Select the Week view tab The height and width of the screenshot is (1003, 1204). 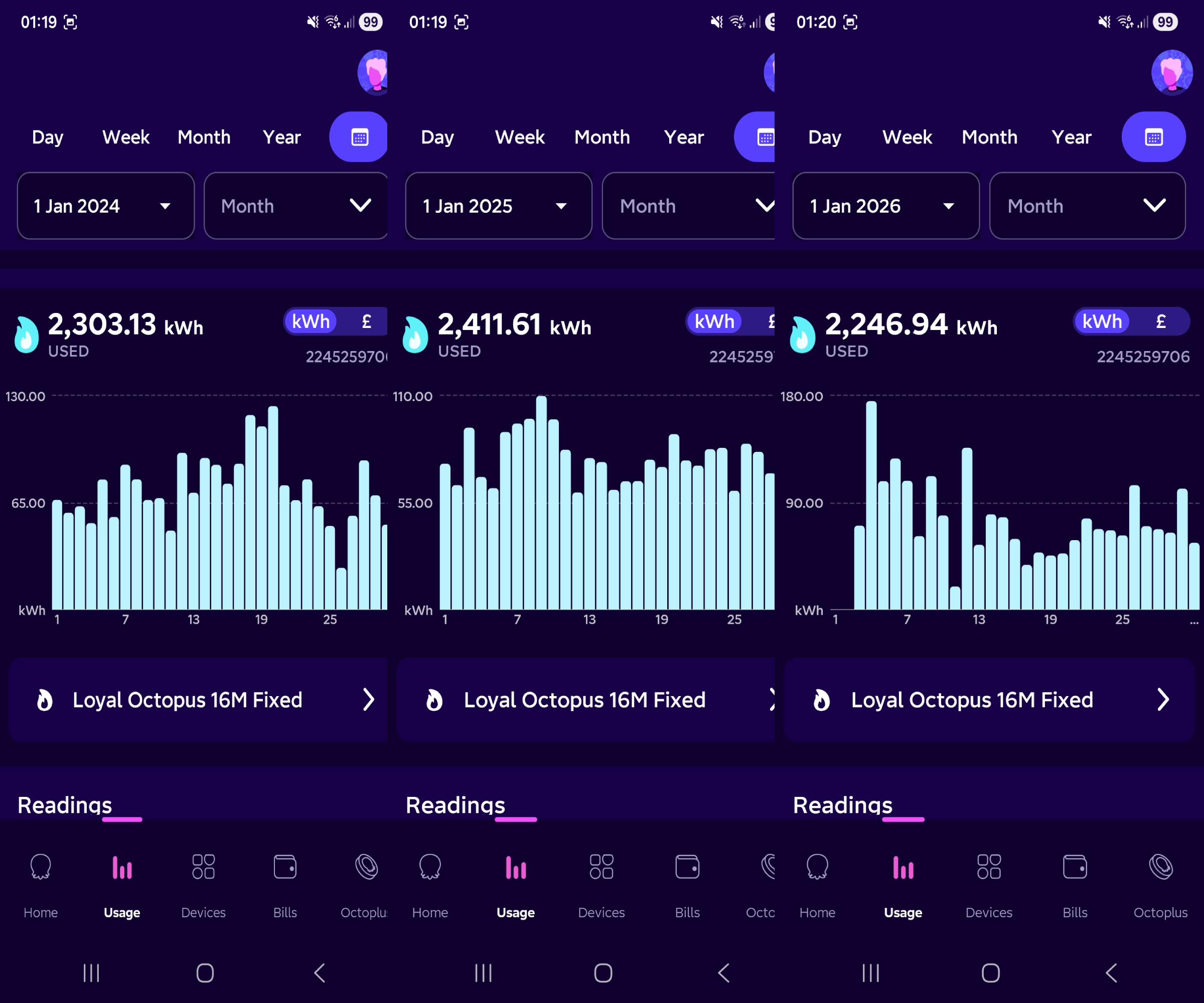pos(125,137)
